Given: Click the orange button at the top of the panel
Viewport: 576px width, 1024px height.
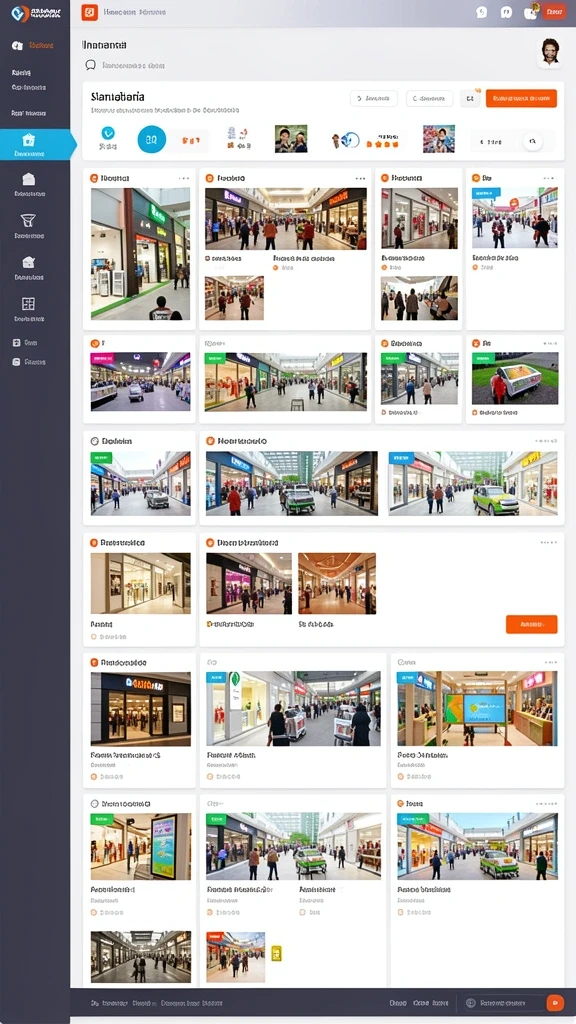Looking at the screenshot, I should coord(521,98).
